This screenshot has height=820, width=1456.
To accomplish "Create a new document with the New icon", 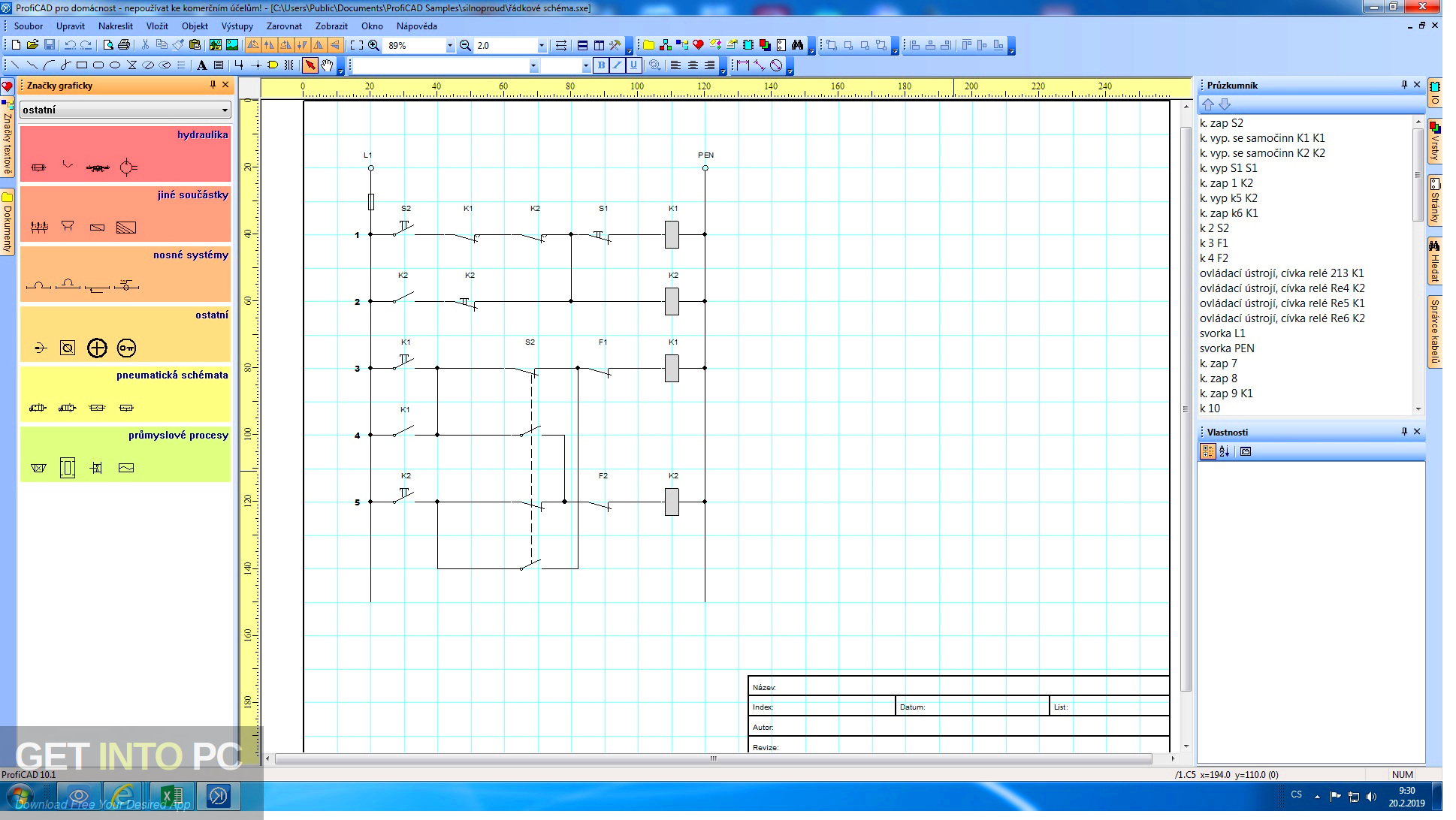I will click(x=16, y=45).
